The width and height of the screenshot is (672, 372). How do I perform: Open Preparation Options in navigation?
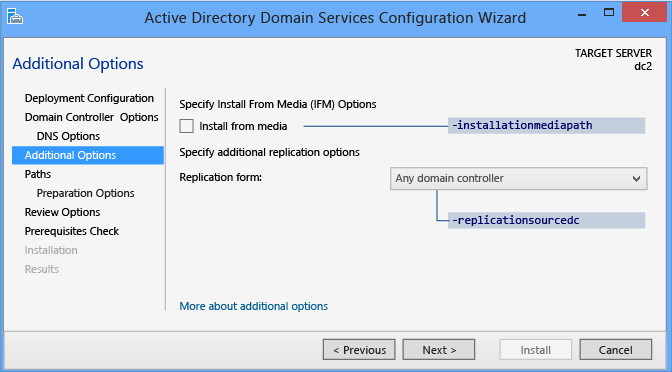85,193
